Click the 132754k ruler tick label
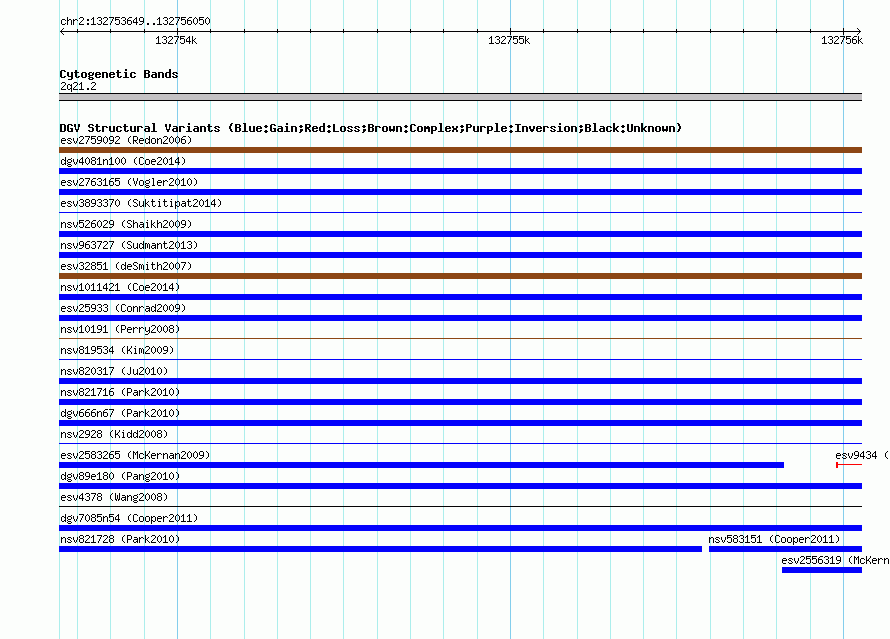890x639 pixels. tap(176, 40)
